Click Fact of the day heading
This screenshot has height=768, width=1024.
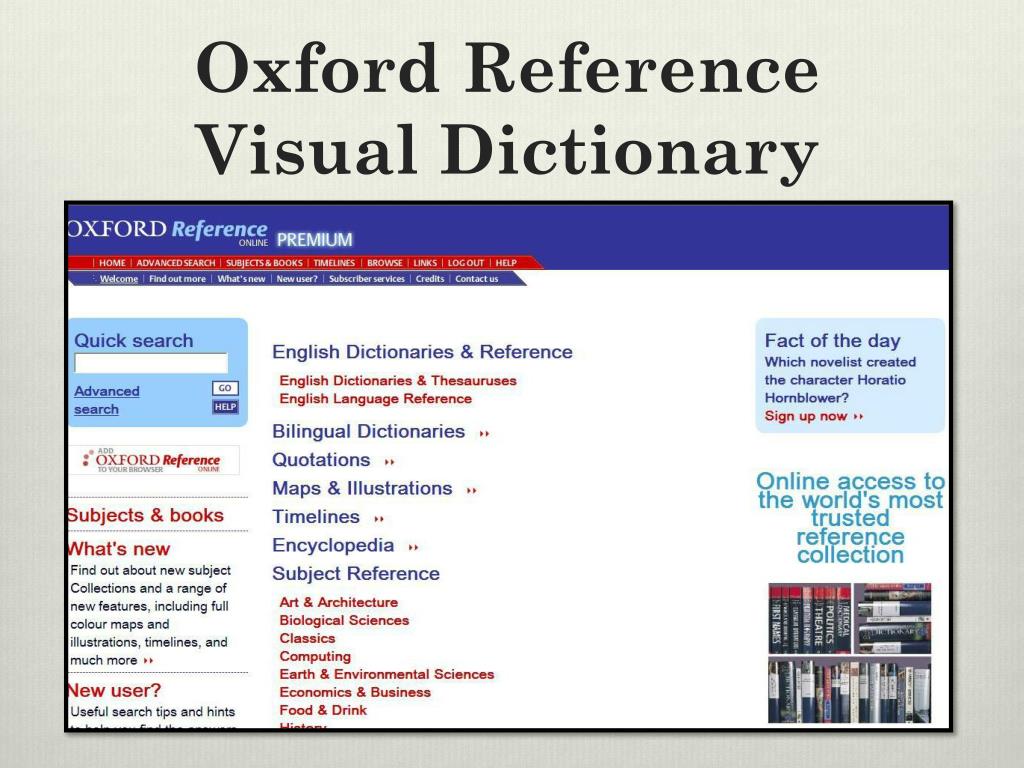[833, 341]
